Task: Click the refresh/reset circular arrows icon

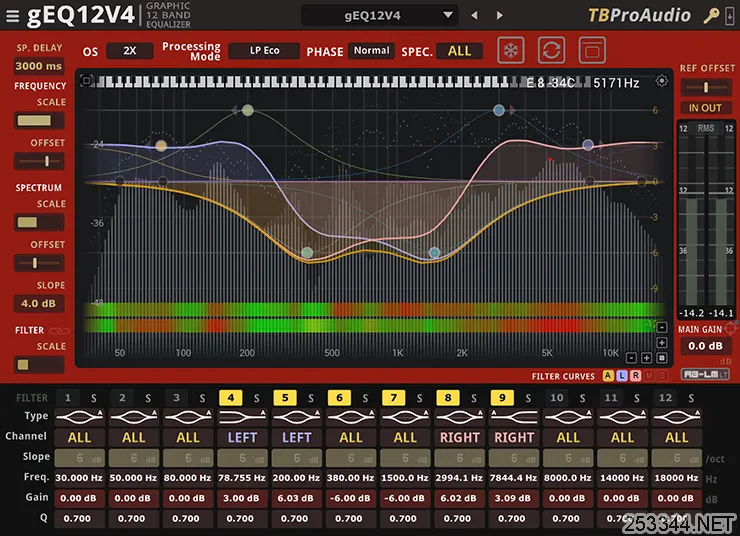Action: (x=551, y=50)
